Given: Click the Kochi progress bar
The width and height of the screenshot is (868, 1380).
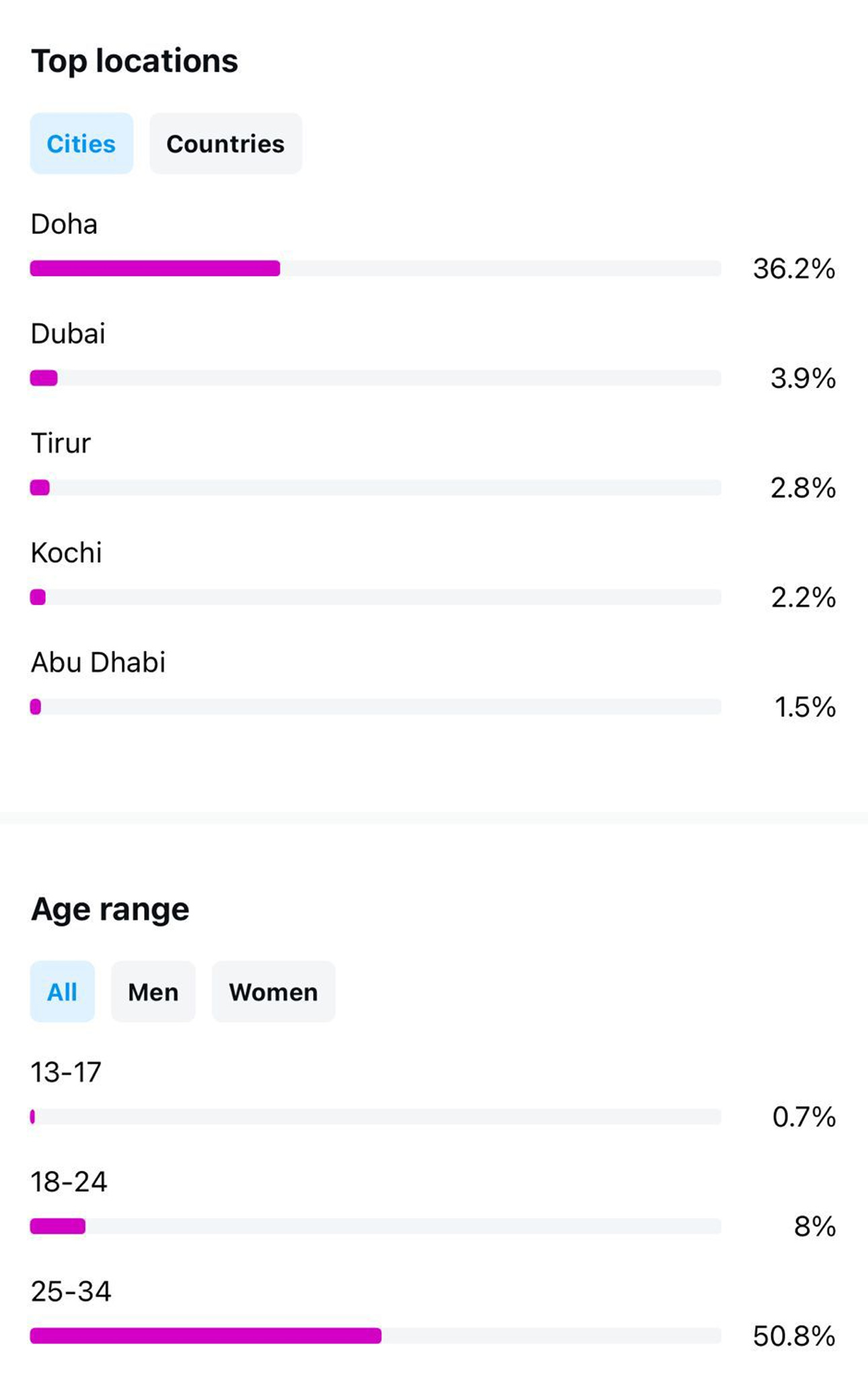Looking at the screenshot, I should point(375,597).
